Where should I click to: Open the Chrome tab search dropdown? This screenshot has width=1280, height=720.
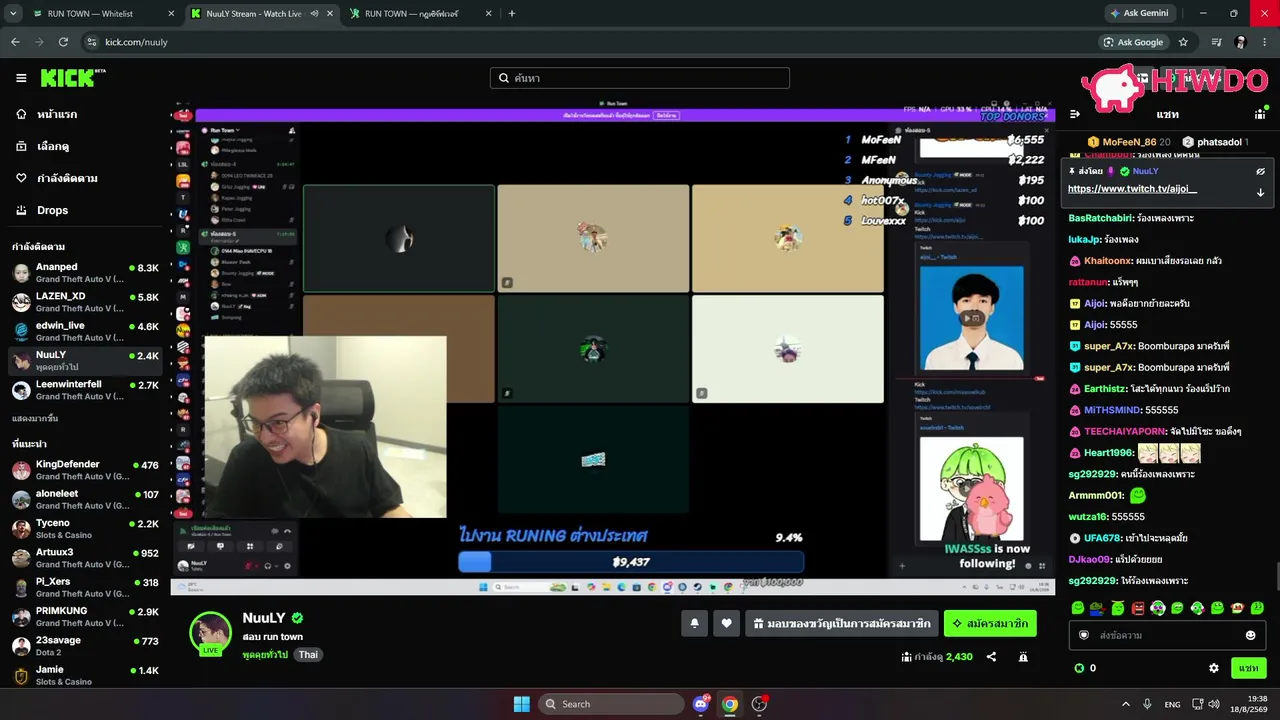tap(13, 14)
